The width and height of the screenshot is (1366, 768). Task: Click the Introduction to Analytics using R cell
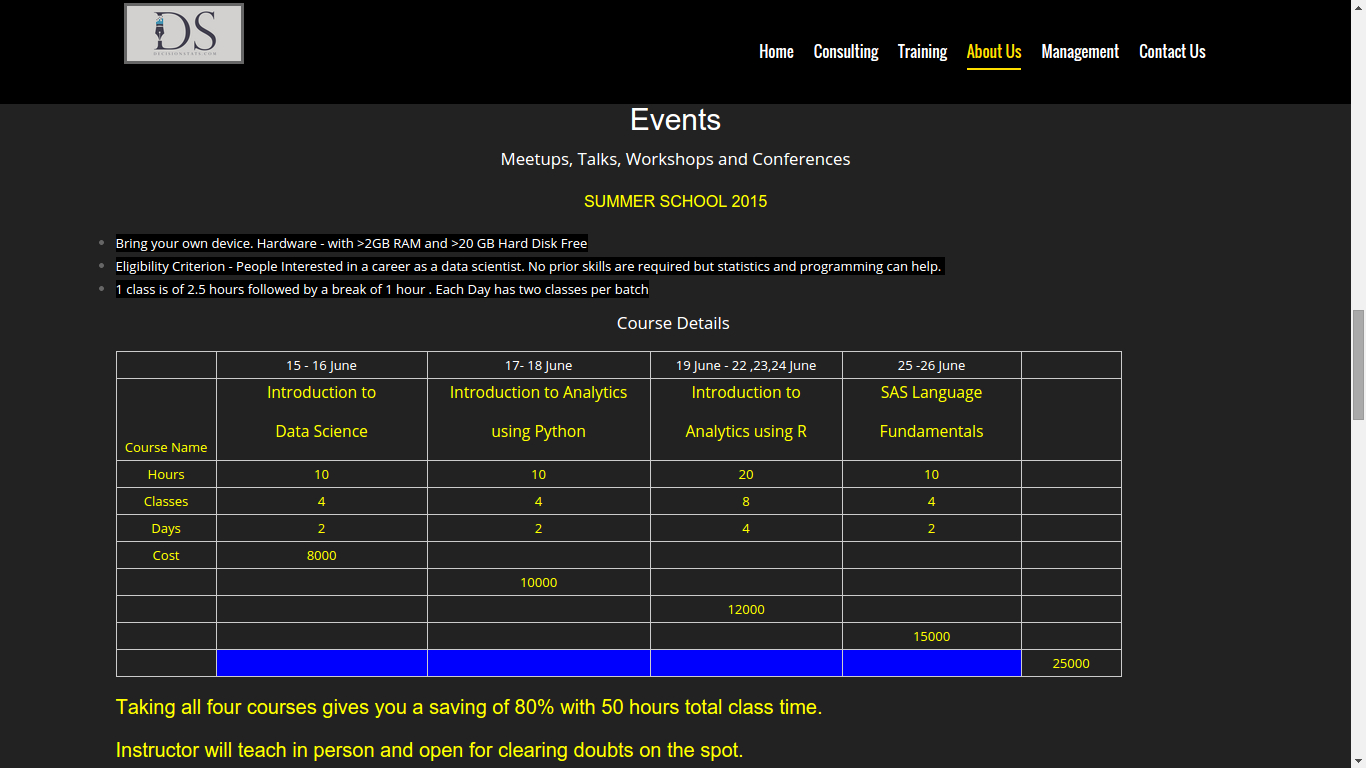click(x=746, y=412)
